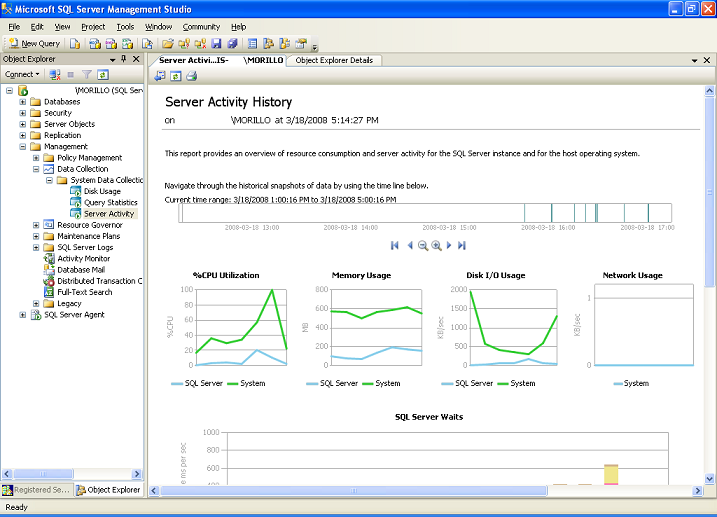Click the Save icon in main toolbar

coord(216,44)
